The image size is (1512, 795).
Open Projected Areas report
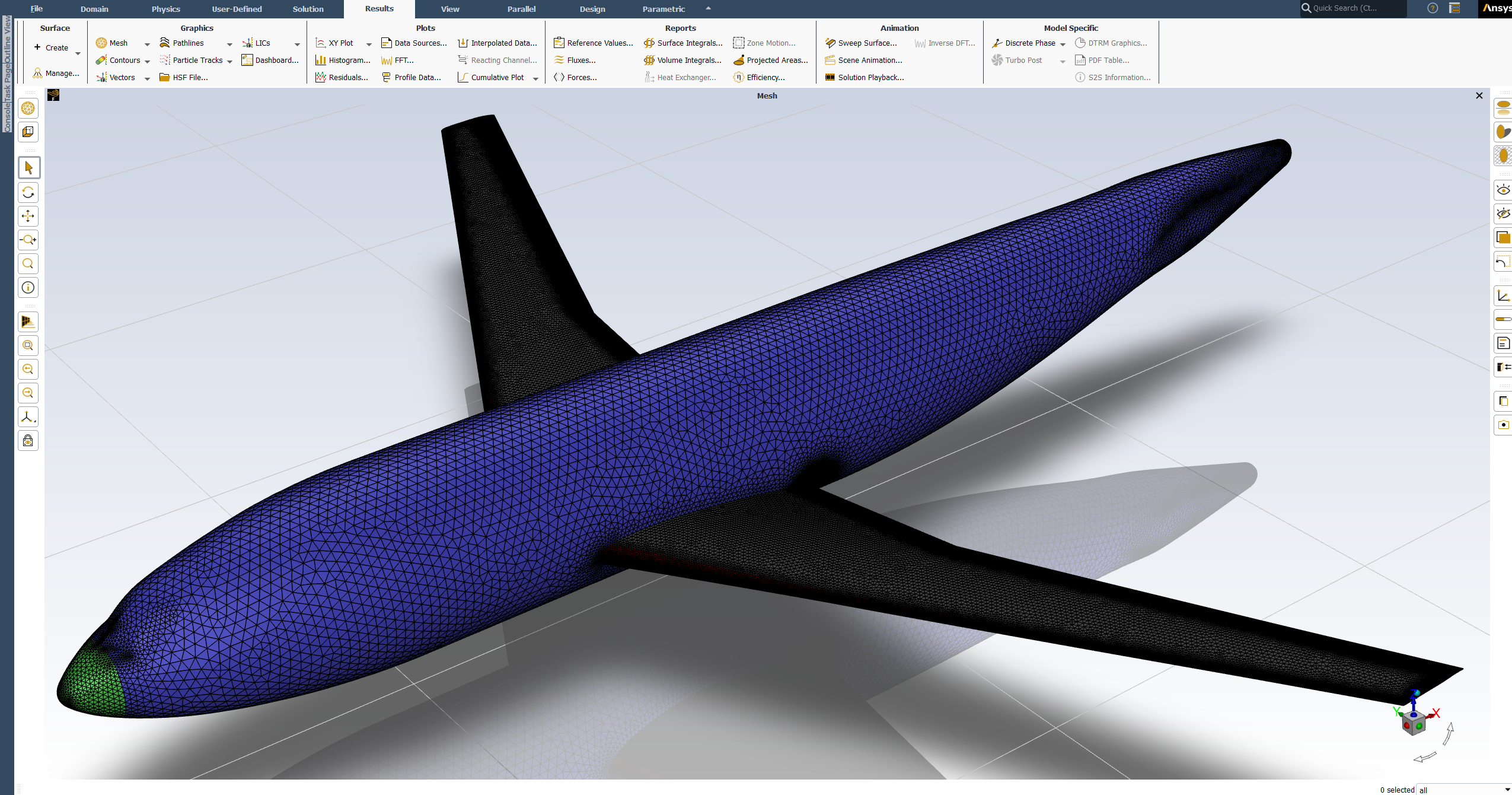[x=771, y=60]
